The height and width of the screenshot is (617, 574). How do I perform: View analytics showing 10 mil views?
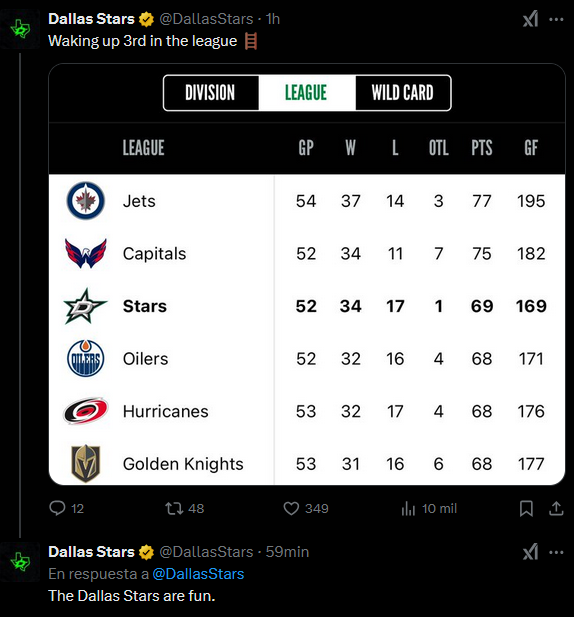(408, 508)
